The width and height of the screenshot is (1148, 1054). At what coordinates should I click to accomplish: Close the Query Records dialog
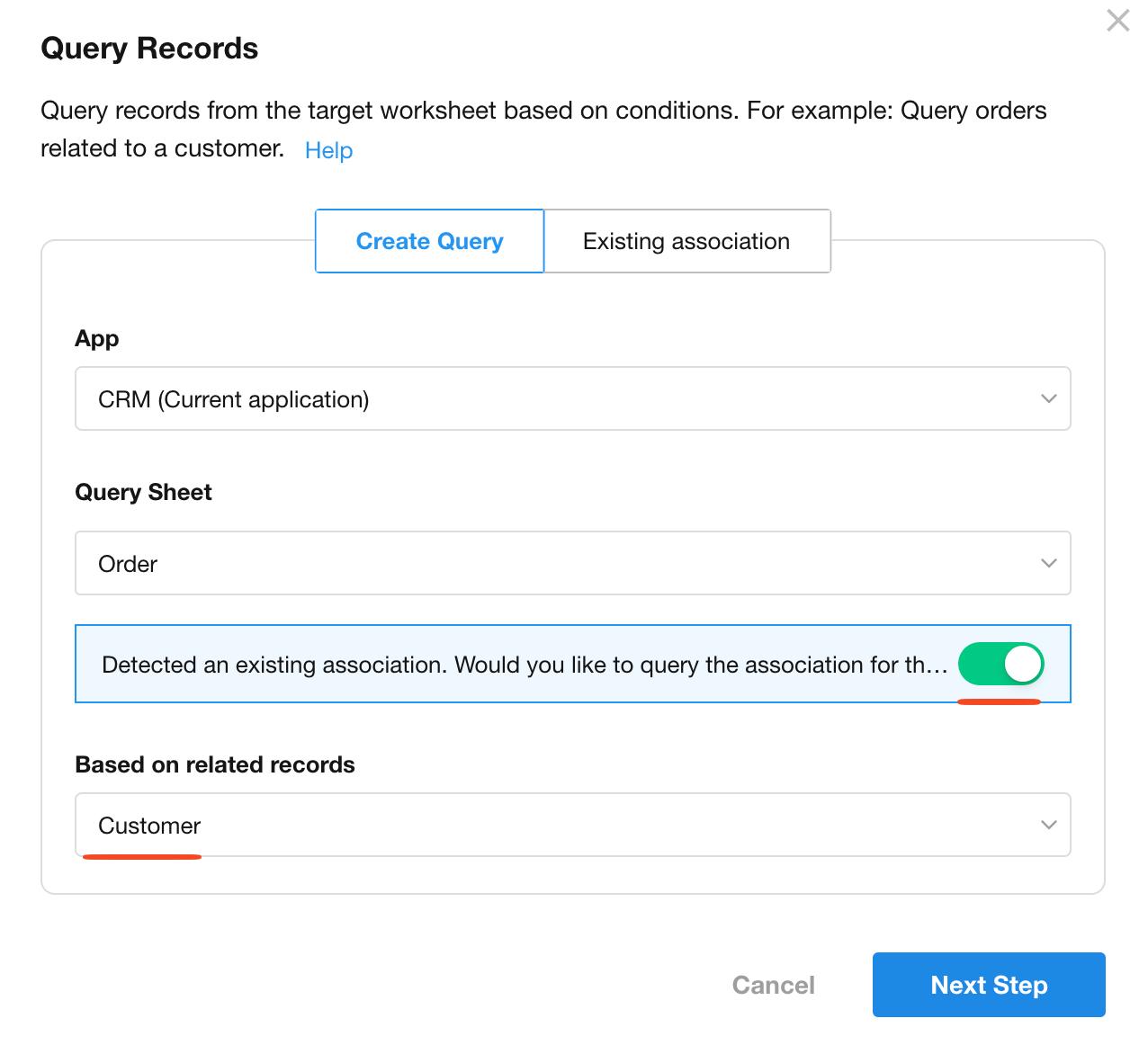(x=1117, y=21)
